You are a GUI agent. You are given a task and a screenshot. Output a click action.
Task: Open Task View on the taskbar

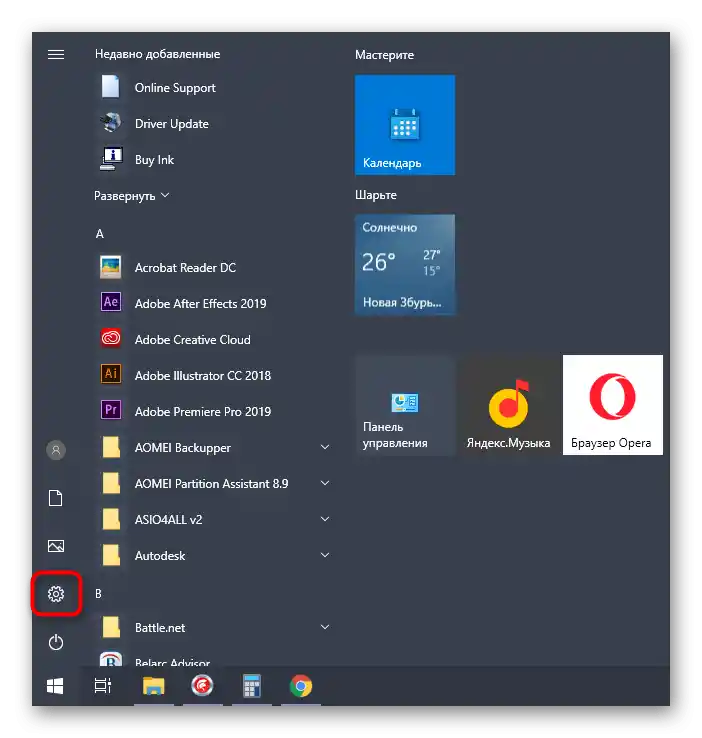[103, 686]
